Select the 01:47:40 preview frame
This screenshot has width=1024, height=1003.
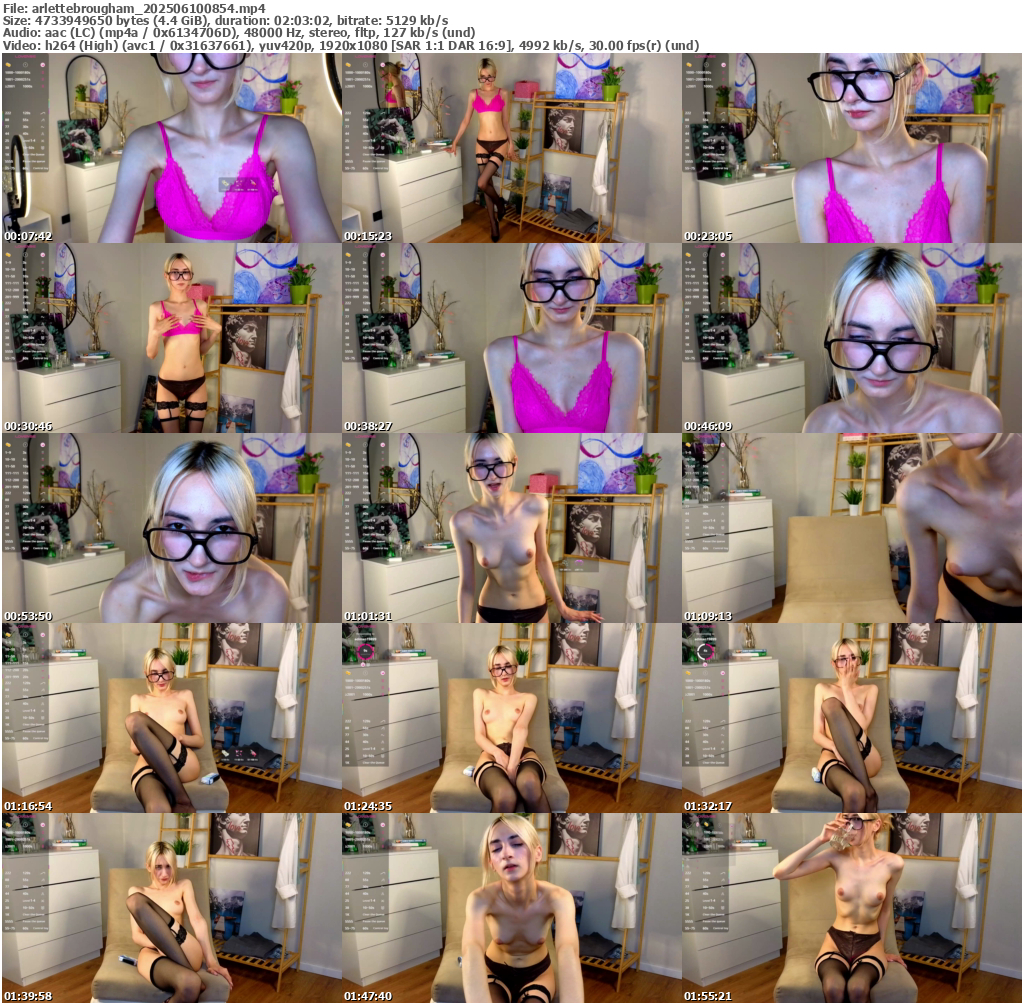[x=511, y=908]
